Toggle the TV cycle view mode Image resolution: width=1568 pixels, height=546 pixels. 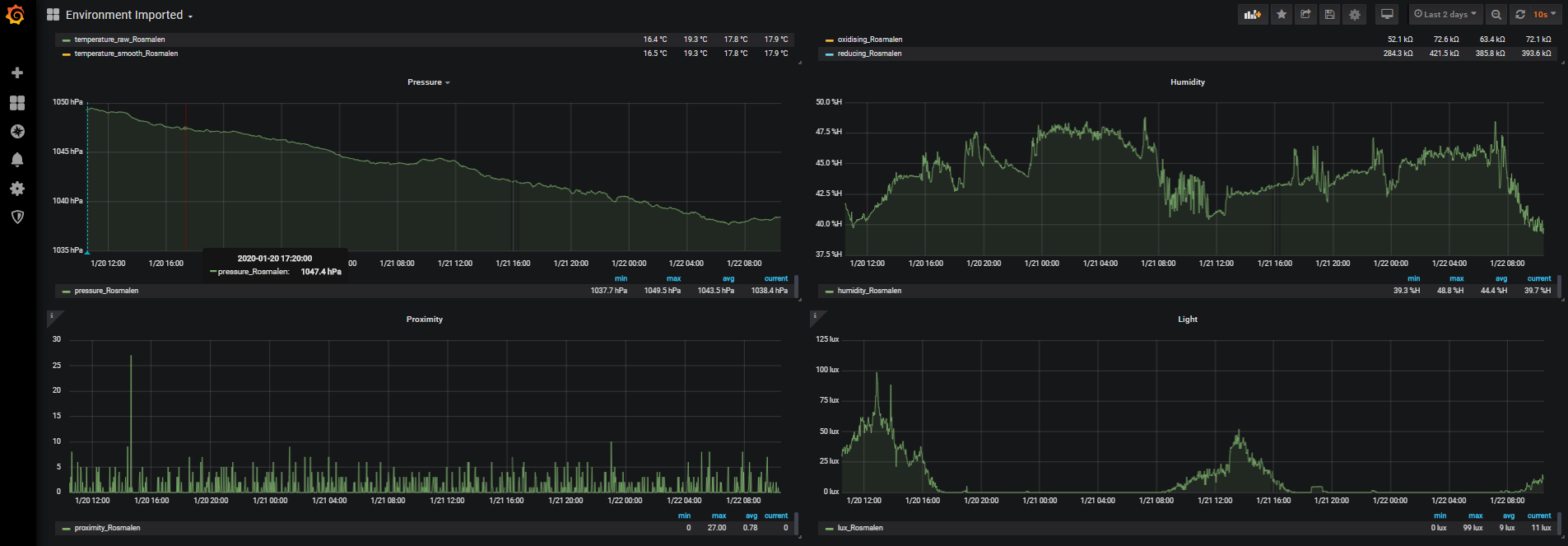(1387, 14)
